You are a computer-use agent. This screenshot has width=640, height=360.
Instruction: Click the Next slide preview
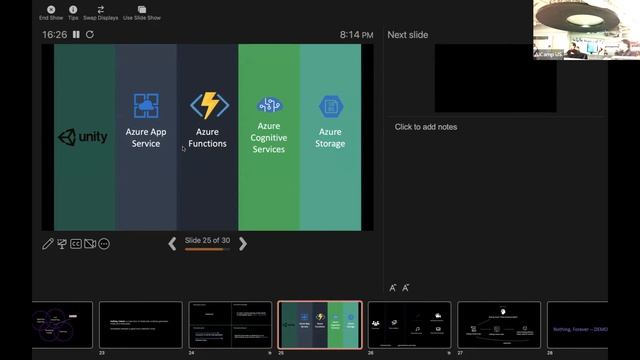[x=496, y=78]
